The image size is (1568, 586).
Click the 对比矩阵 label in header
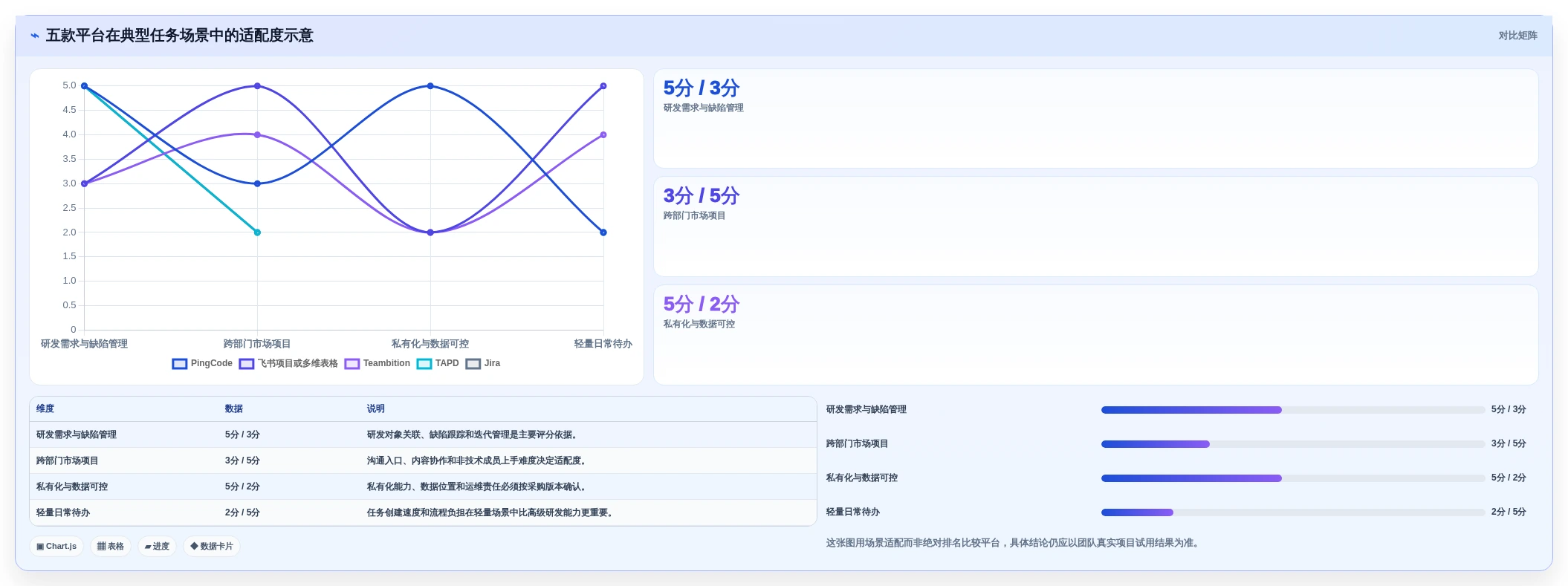coord(1517,36)
